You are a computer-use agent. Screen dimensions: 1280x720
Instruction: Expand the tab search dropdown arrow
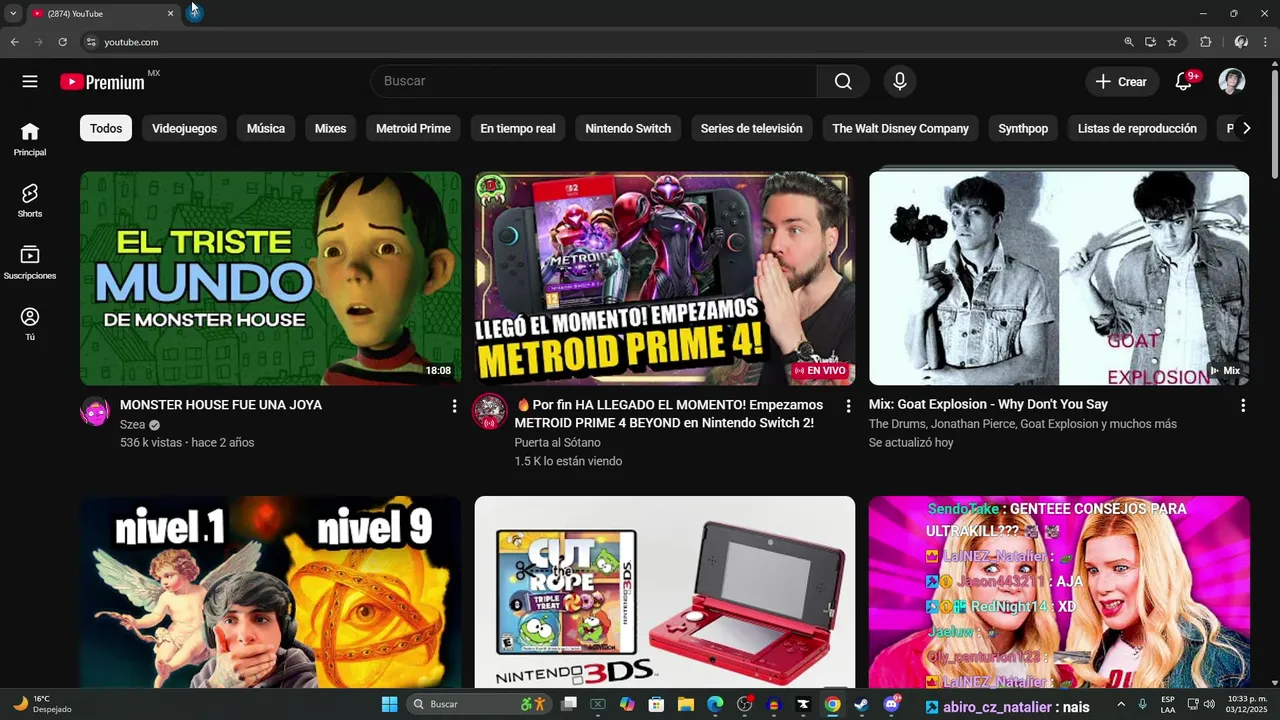(13, 13)
